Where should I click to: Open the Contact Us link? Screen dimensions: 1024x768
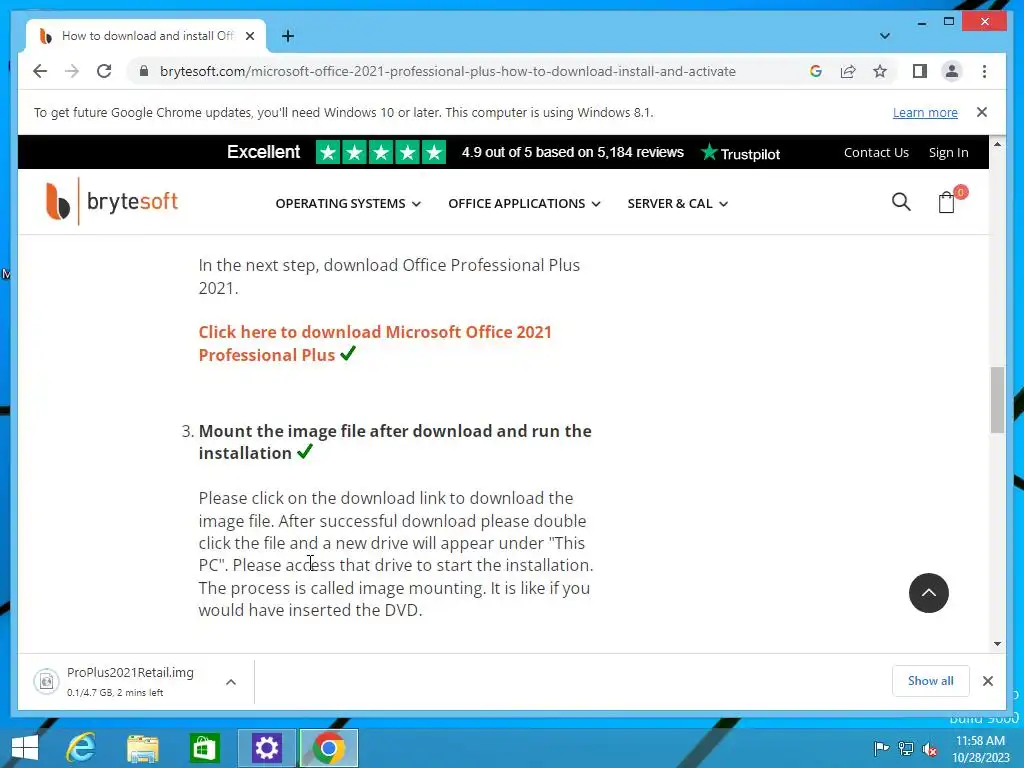pyautogui.click(x=876, y=152)
